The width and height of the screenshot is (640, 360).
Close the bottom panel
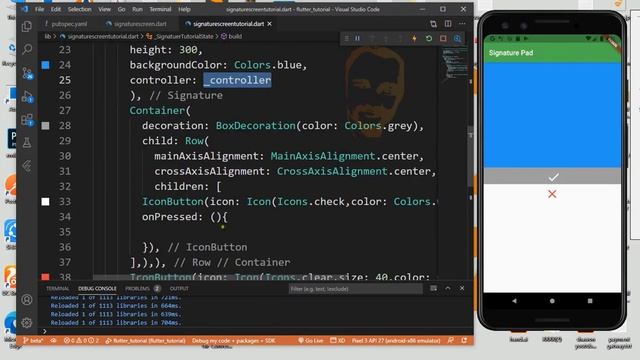(462, 289)
